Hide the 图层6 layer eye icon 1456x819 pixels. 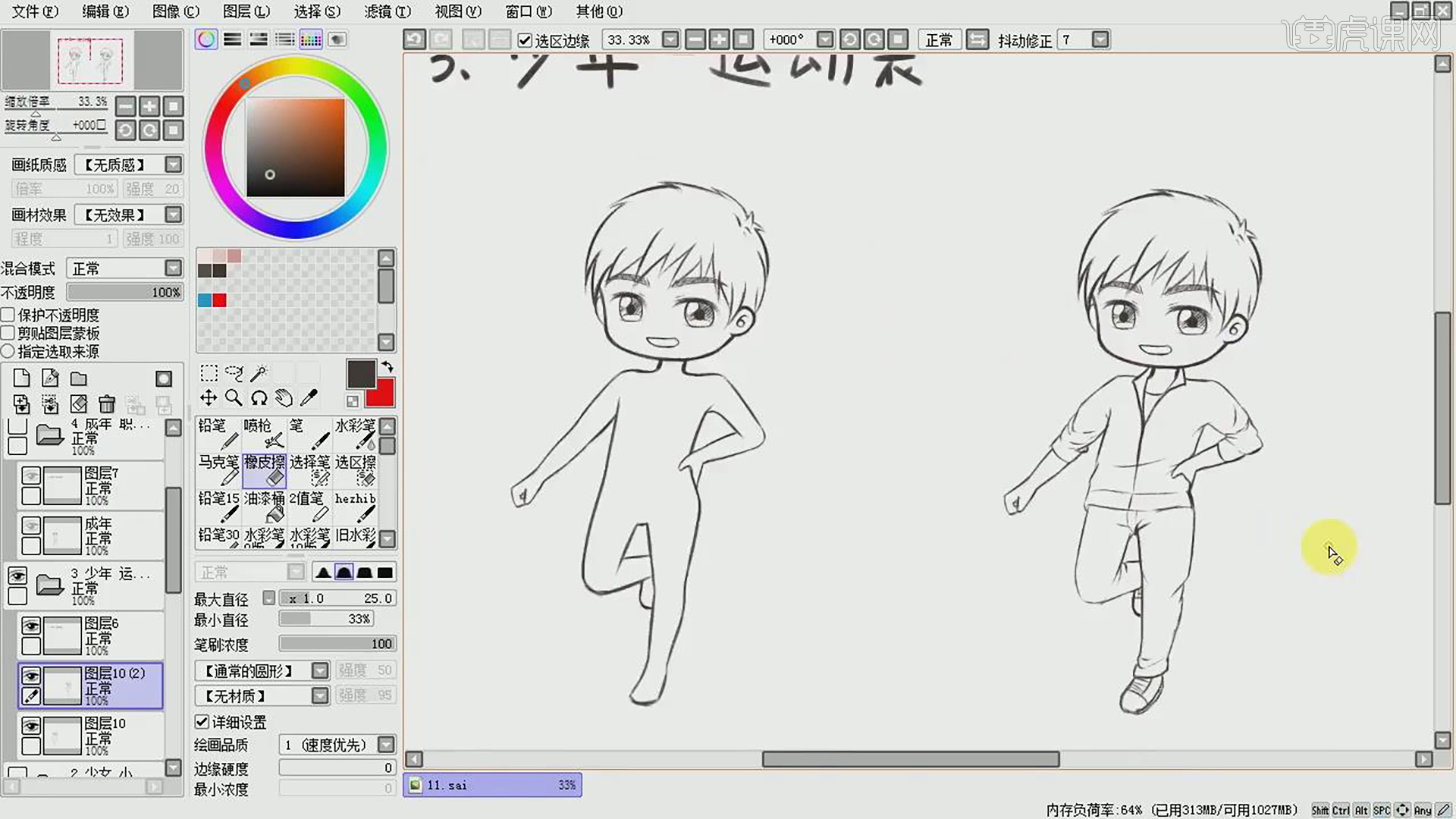coord(31,626)
